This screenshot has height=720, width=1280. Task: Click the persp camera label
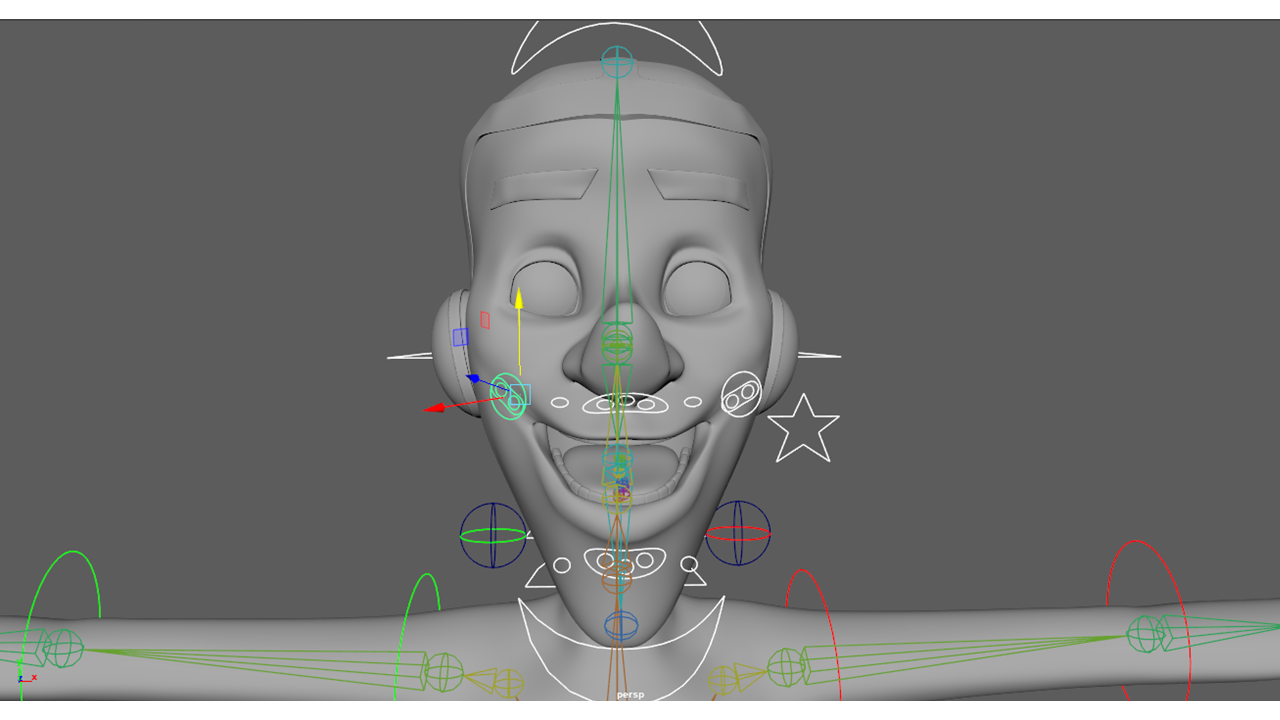(630, 695)
